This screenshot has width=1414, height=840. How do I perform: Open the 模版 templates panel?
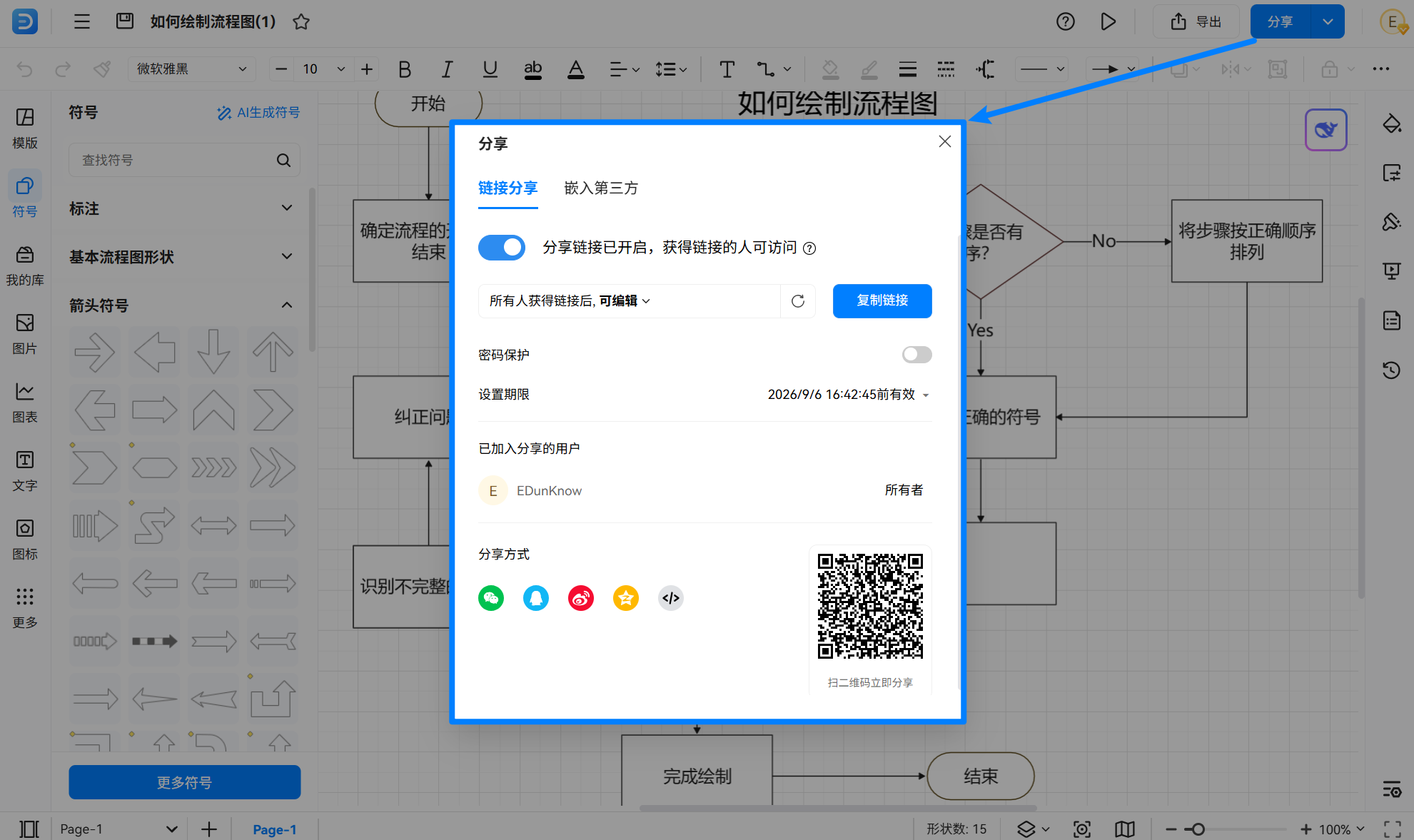(x=25, y=128)
